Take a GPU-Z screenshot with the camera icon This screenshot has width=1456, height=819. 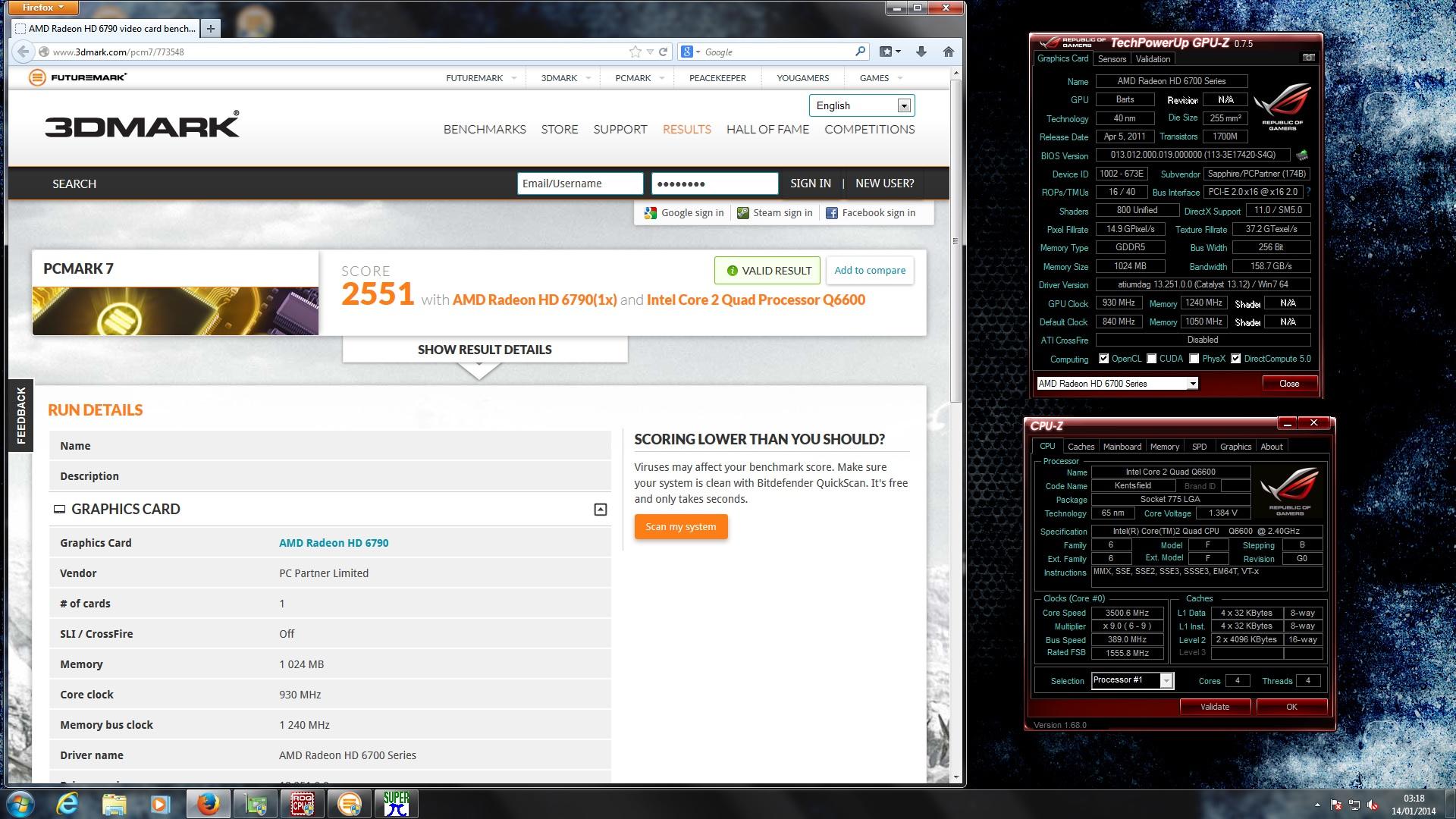coord(1308,58)
